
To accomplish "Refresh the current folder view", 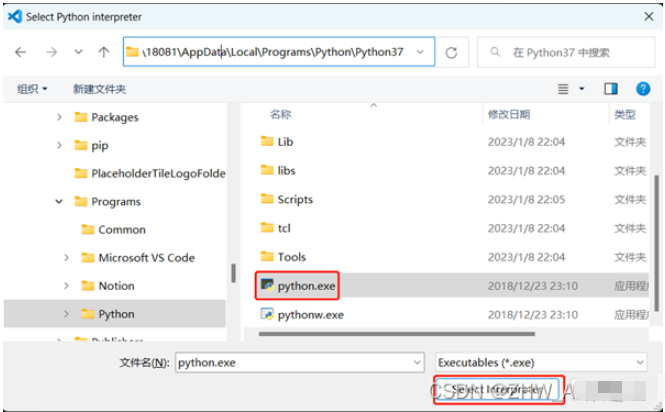I will click(452, 52).
